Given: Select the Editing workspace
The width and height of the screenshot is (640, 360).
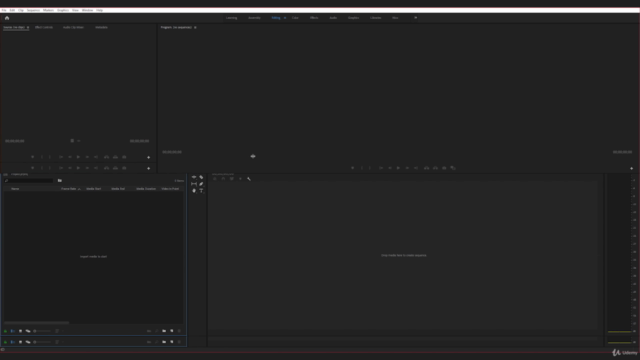Looking at the screenshot, I should [276, 18].
